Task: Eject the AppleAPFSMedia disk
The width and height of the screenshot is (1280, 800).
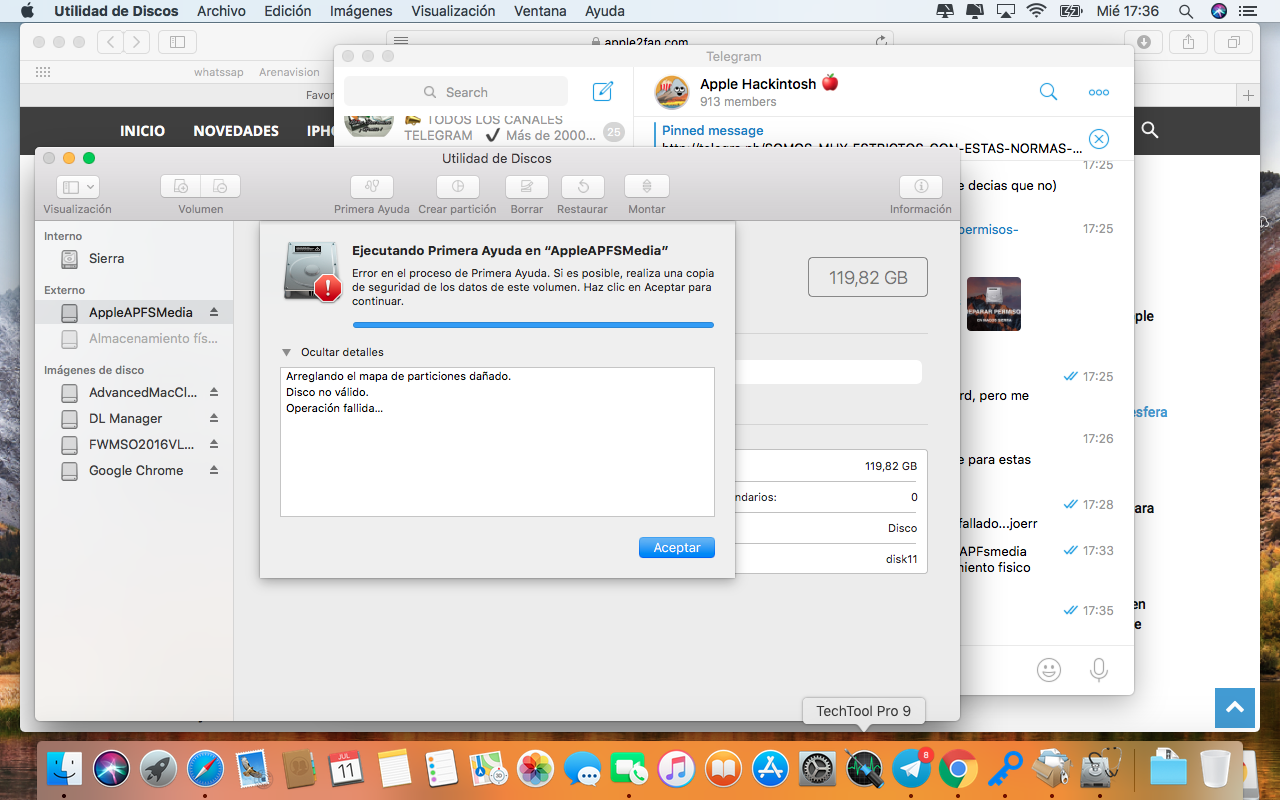Action: coord(214,312)
